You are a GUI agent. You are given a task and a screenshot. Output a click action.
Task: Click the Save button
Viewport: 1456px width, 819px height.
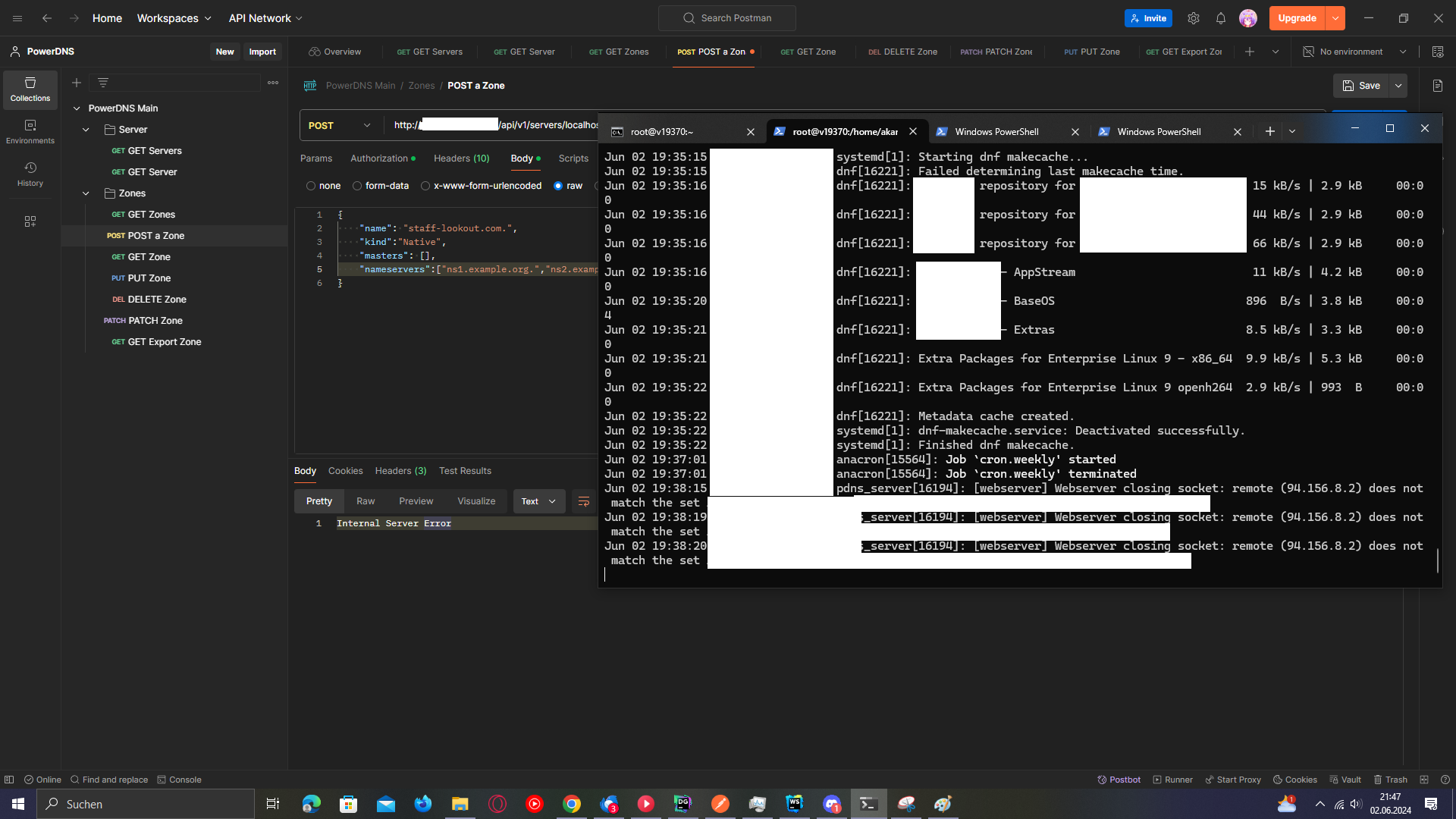pos(1361,86)
